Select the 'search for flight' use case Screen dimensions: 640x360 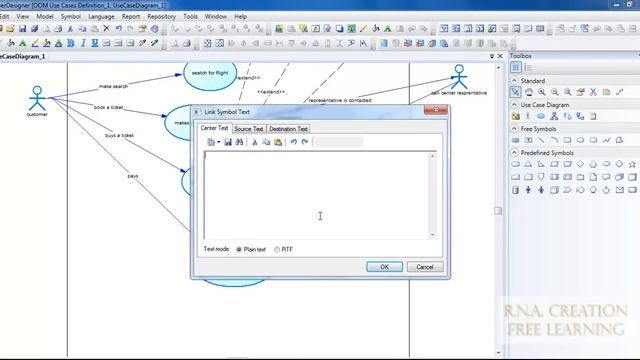pyautogui.click(x=210, y=74)
